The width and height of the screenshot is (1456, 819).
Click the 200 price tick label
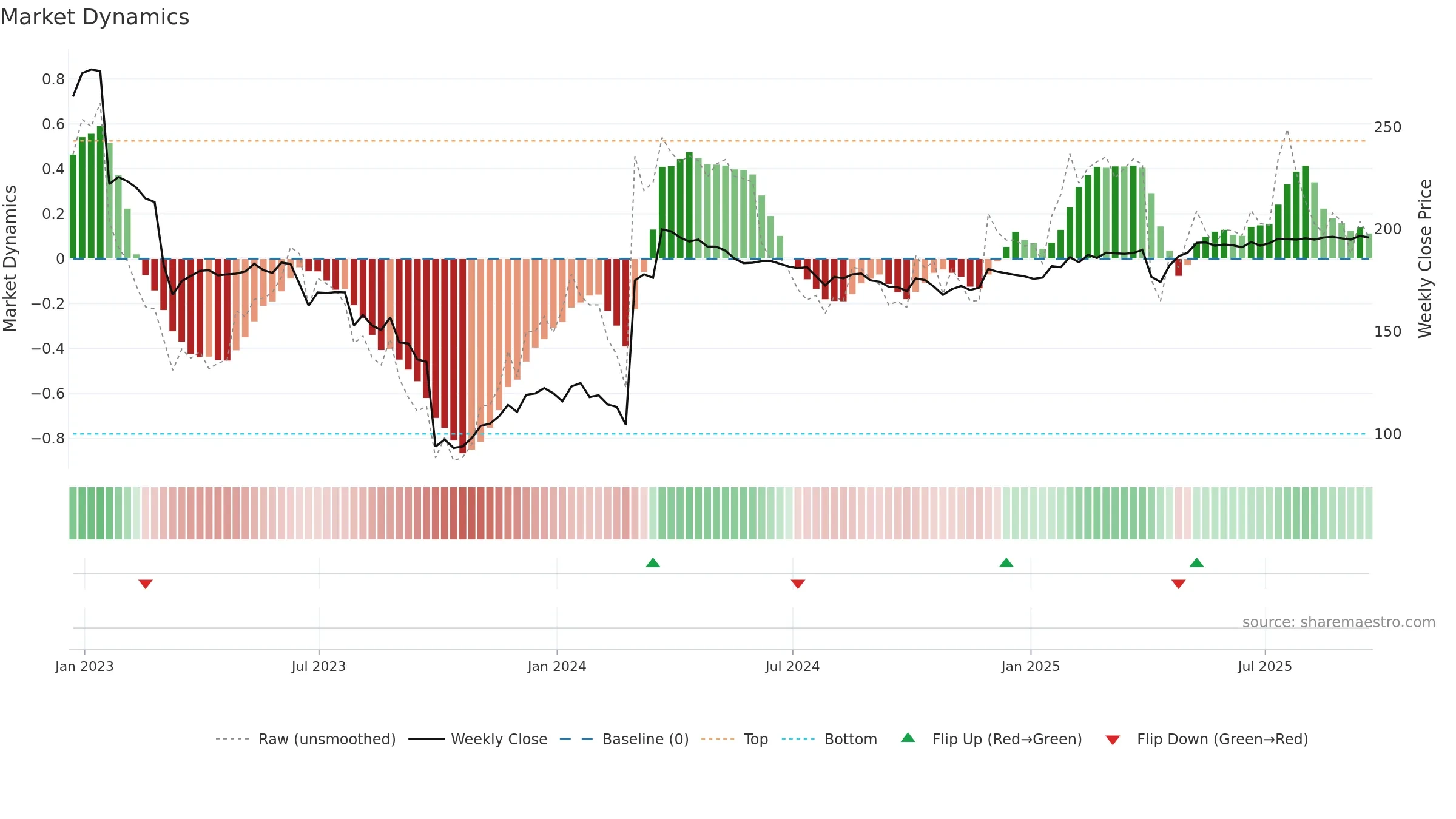[1388, 229]
